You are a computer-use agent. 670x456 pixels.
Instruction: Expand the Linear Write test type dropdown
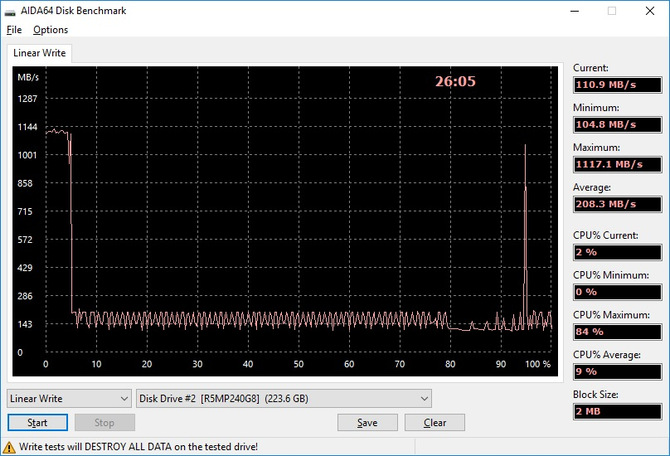click(x=69, y=399)
